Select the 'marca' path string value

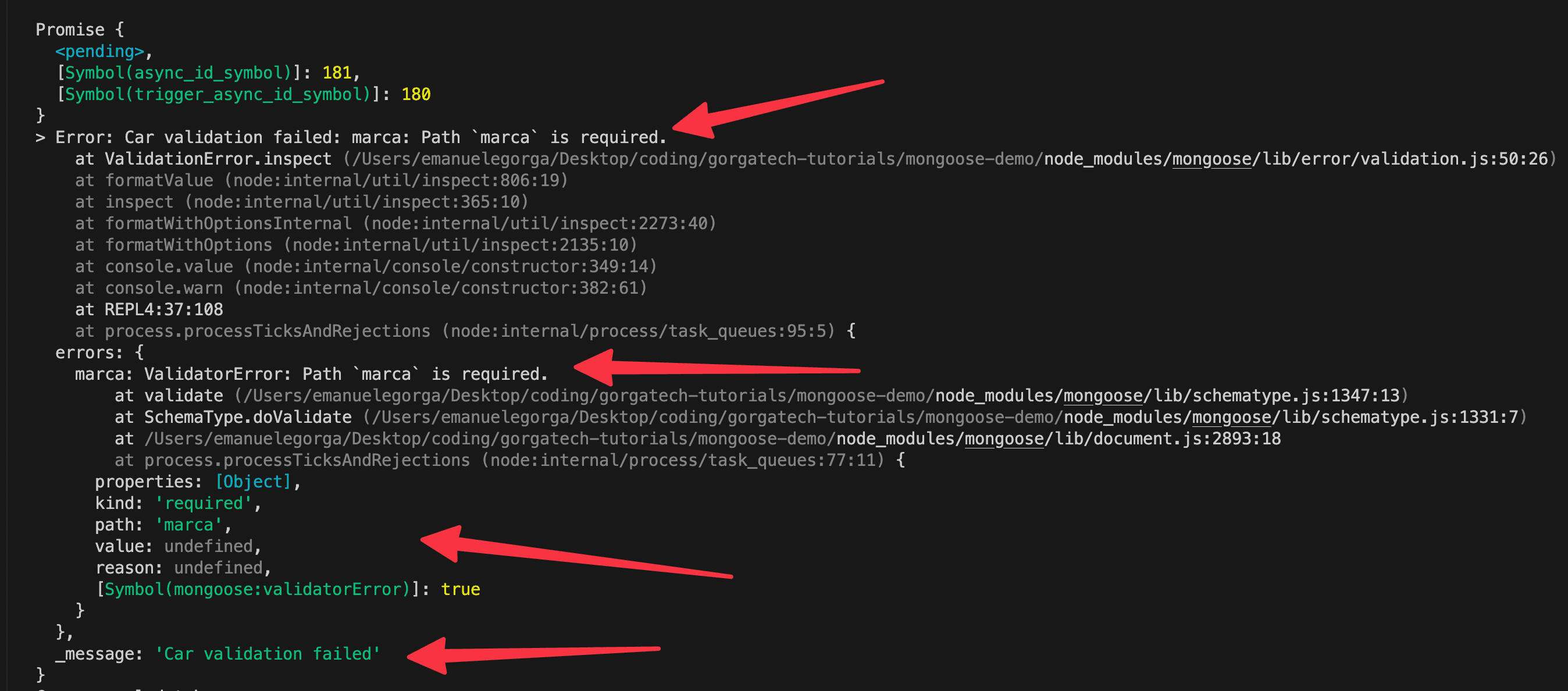pyautogui.click(x=188, y=525)
